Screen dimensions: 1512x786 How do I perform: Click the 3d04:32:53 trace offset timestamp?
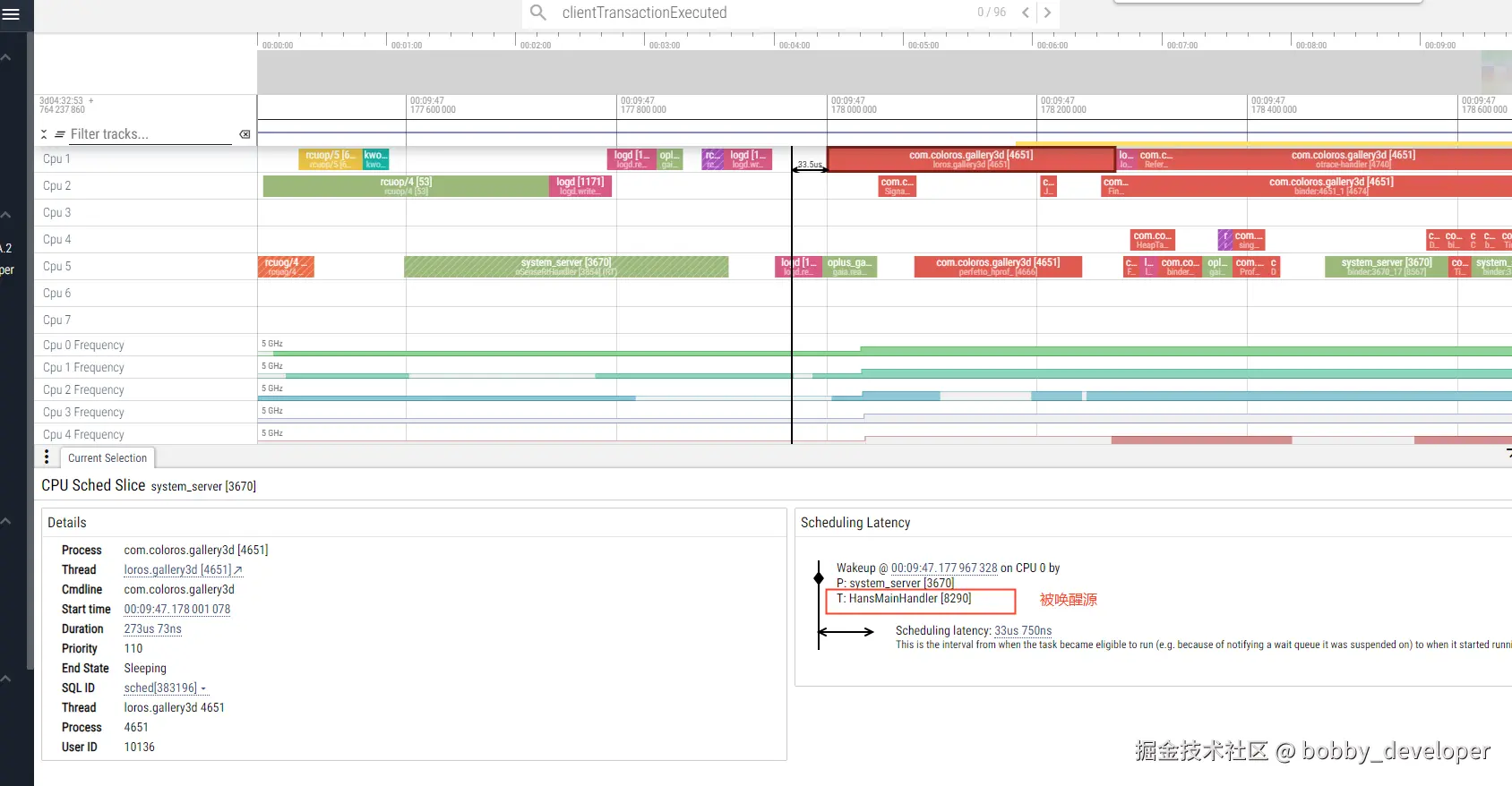[x=62, y=106]
